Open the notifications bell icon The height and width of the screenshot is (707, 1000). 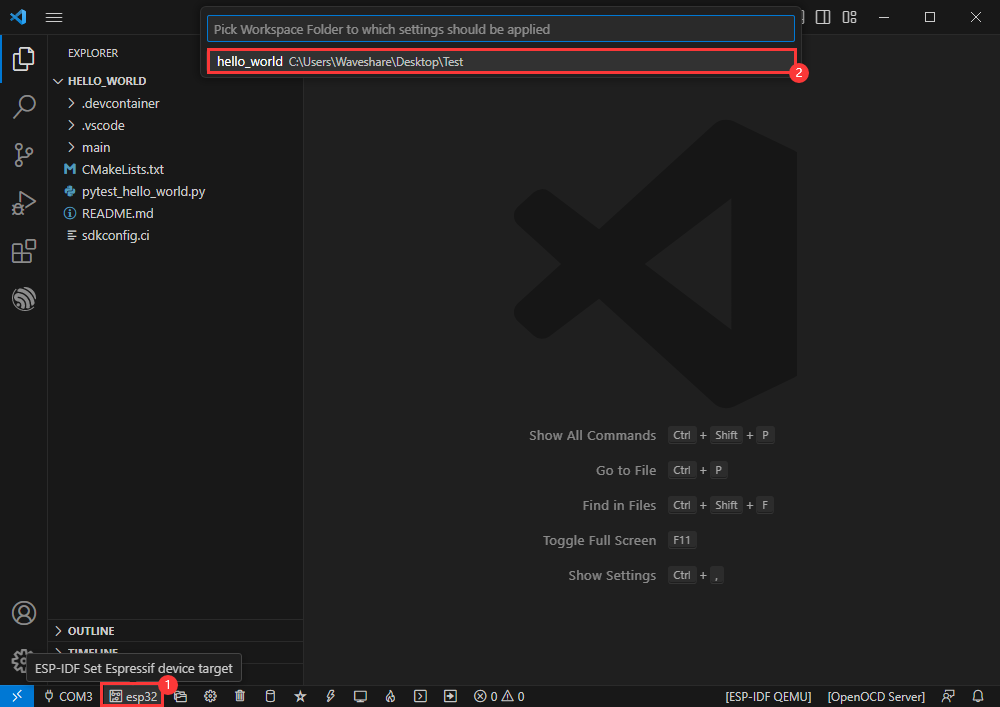tap(978, 696)
